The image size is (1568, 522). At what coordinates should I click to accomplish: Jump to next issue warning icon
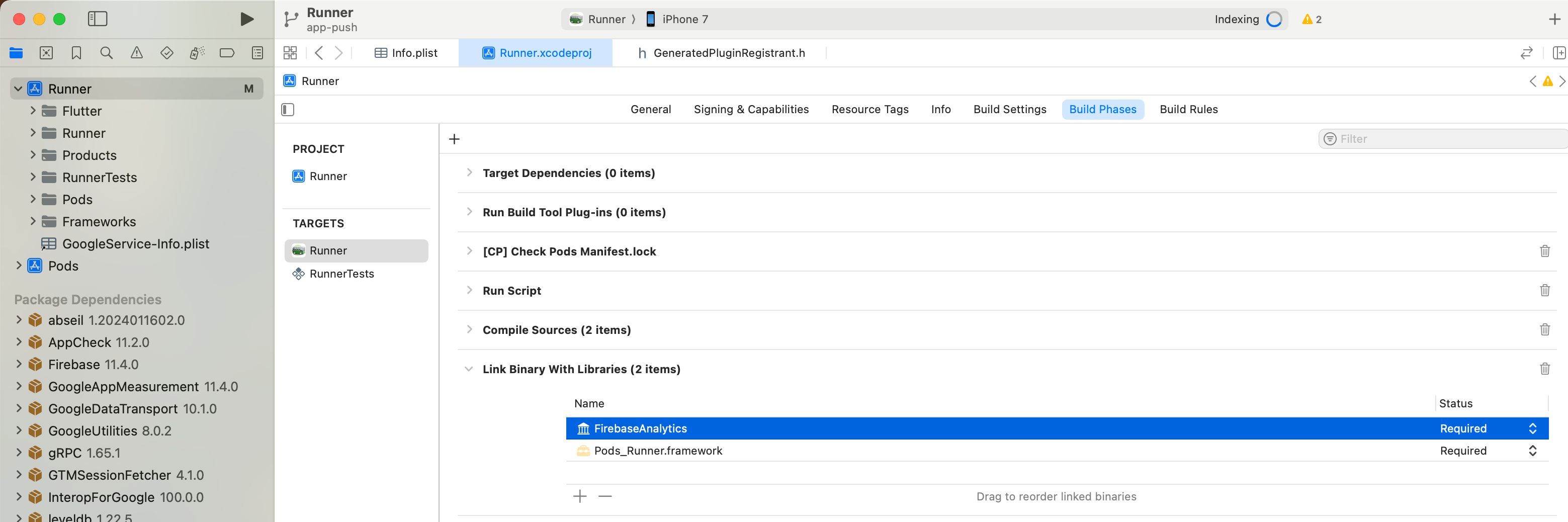click(1548, 81)
